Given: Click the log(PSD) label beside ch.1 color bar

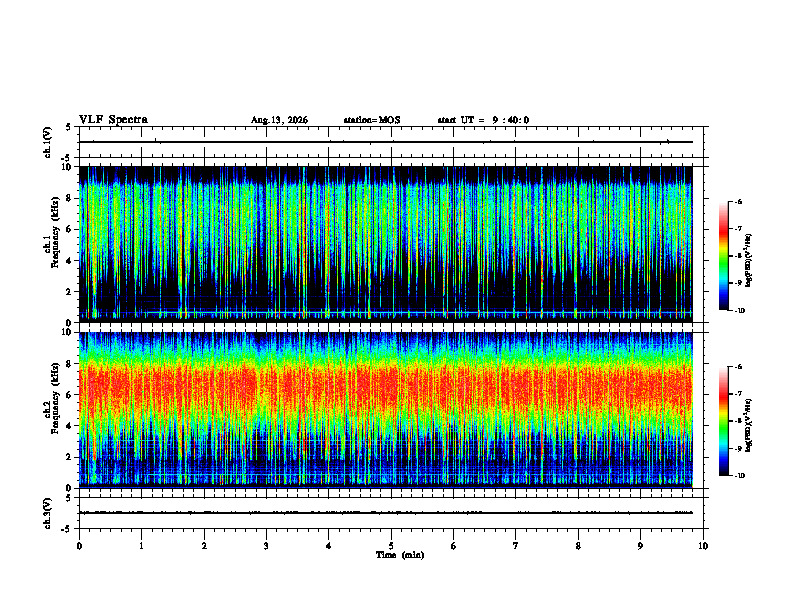Looking at the screenshot, I should 749,261.
